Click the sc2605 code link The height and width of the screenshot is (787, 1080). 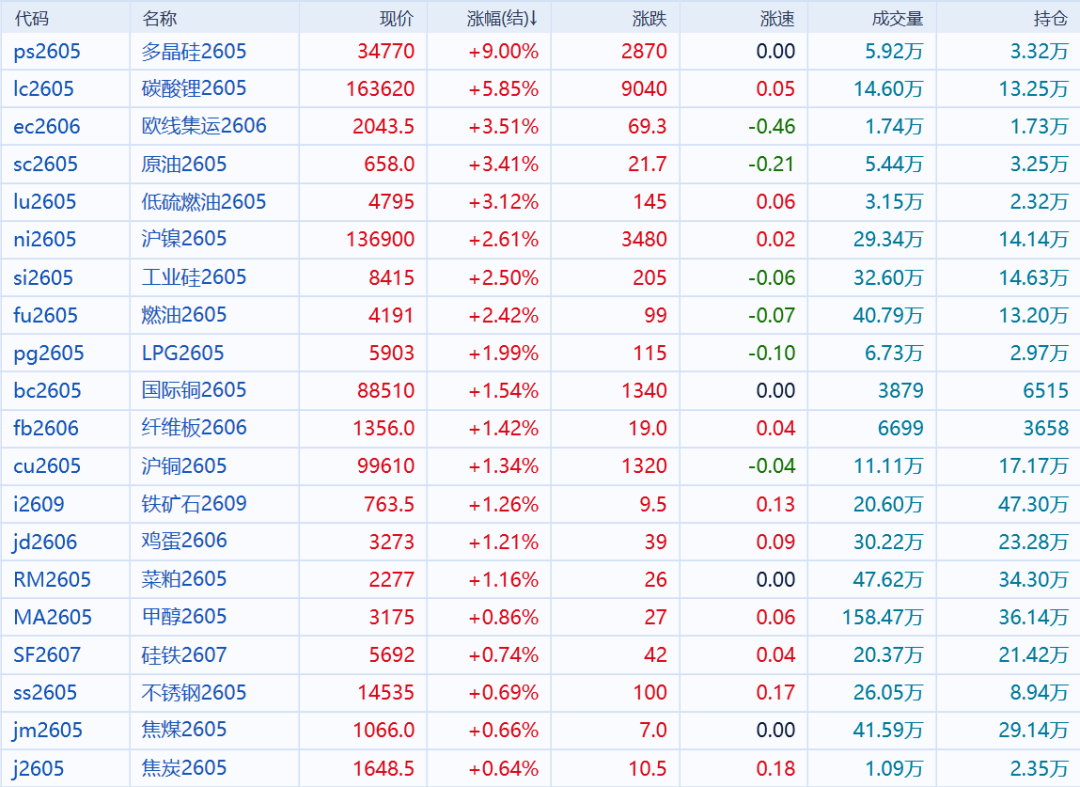(x=45, y=164)
